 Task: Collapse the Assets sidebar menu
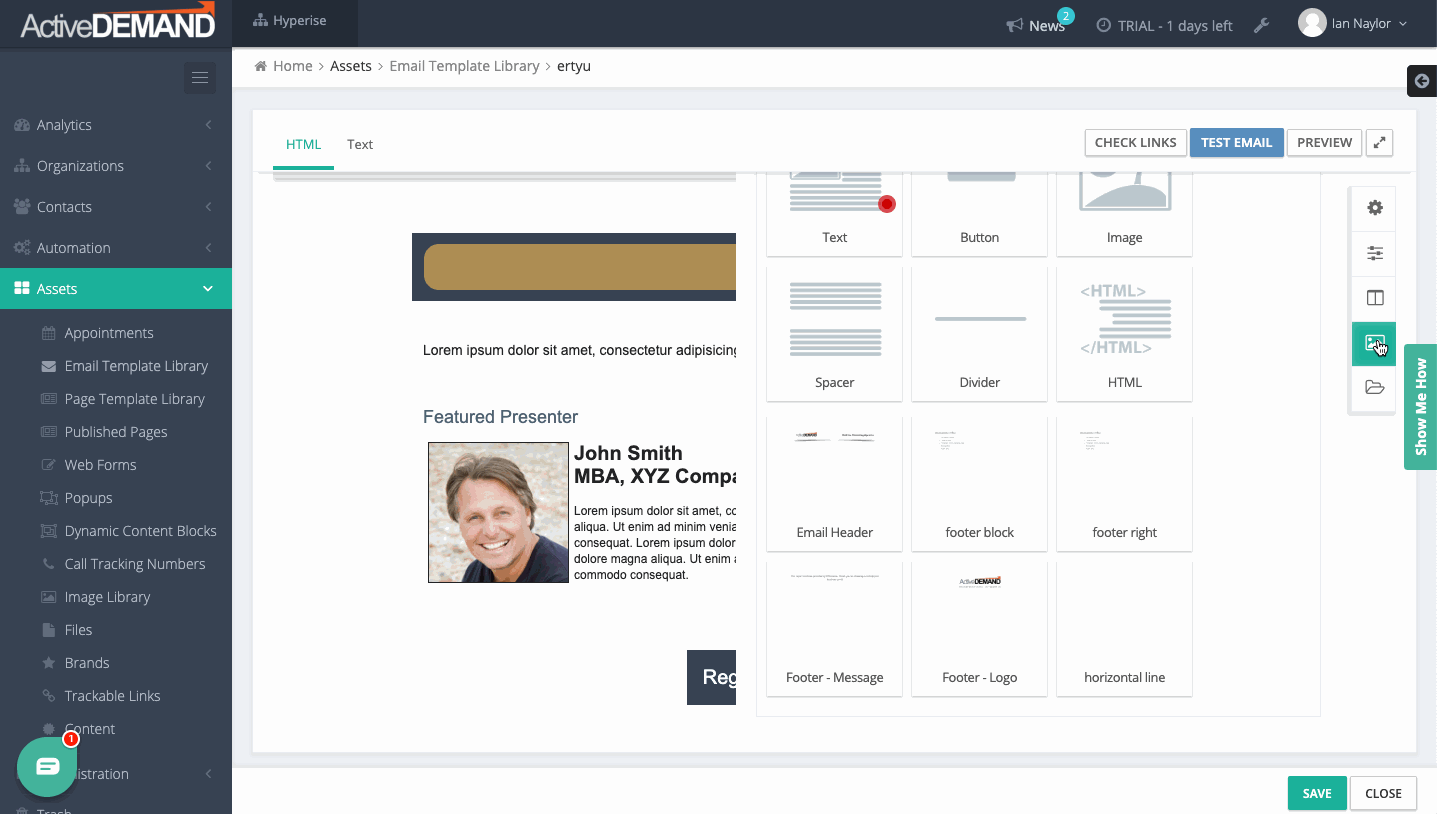(x=116, y=289)
